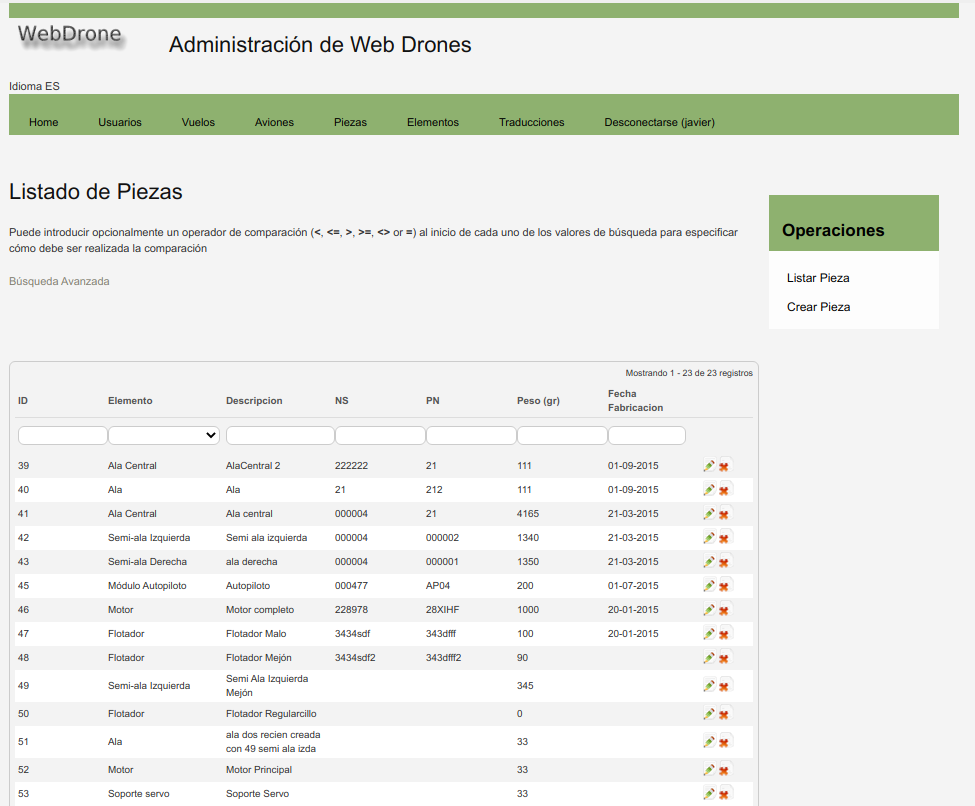Delete piece ID 40 using red X icon
This screenshot has height=806, width=975.
(724, 490)
